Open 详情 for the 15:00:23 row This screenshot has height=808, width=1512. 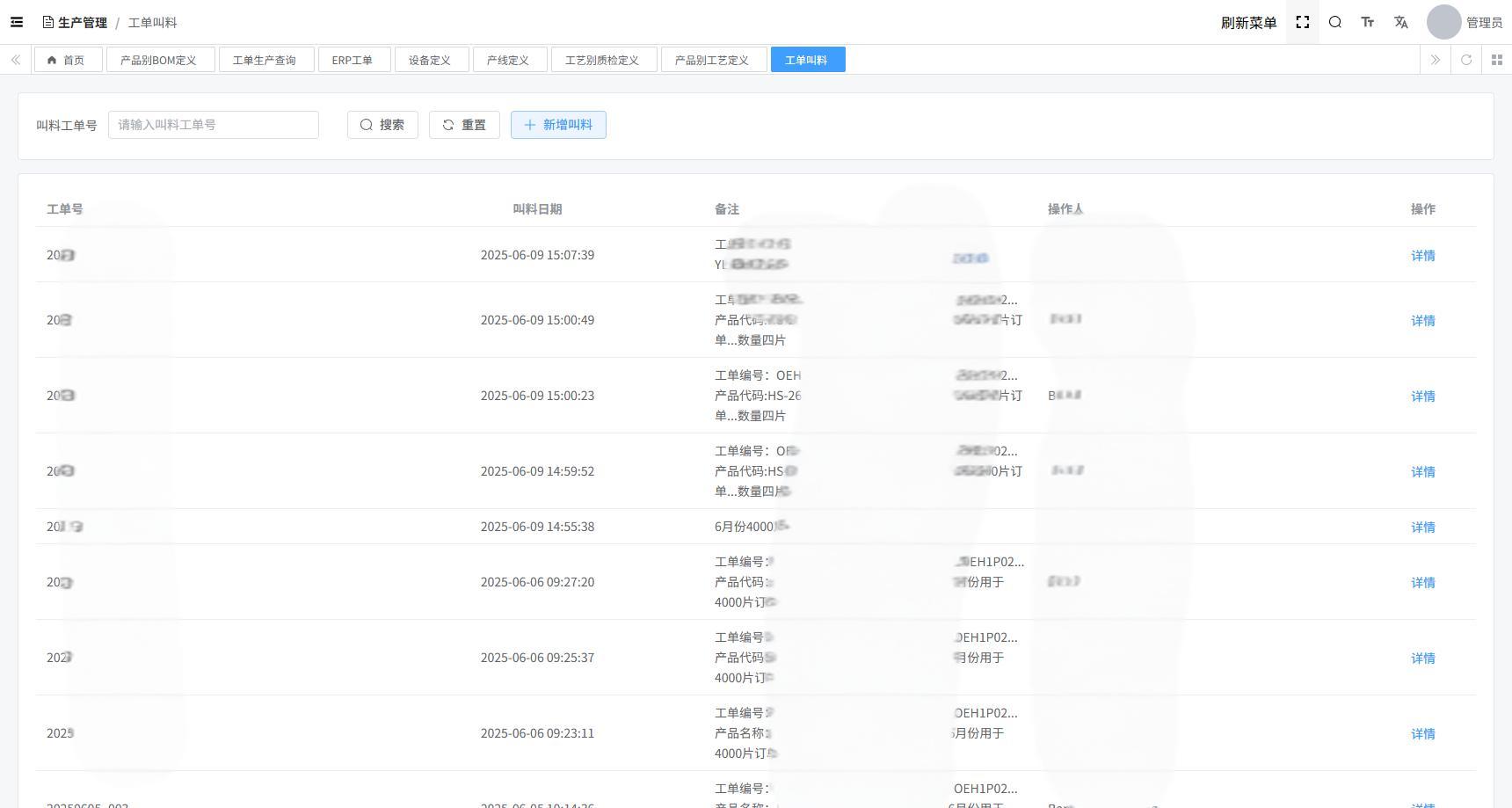1423,397
